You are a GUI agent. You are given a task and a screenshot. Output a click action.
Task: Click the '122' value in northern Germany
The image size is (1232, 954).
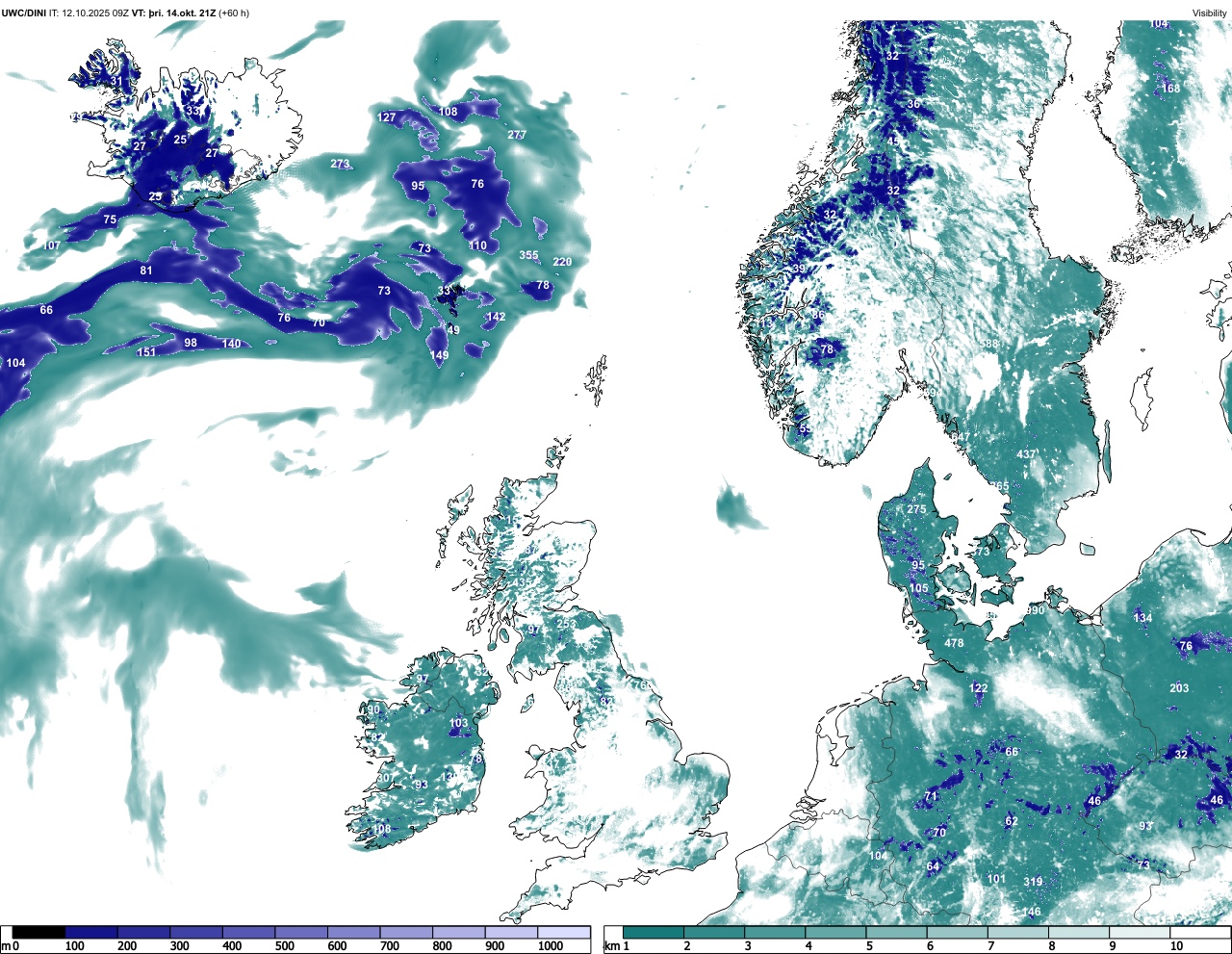(978, 688)
